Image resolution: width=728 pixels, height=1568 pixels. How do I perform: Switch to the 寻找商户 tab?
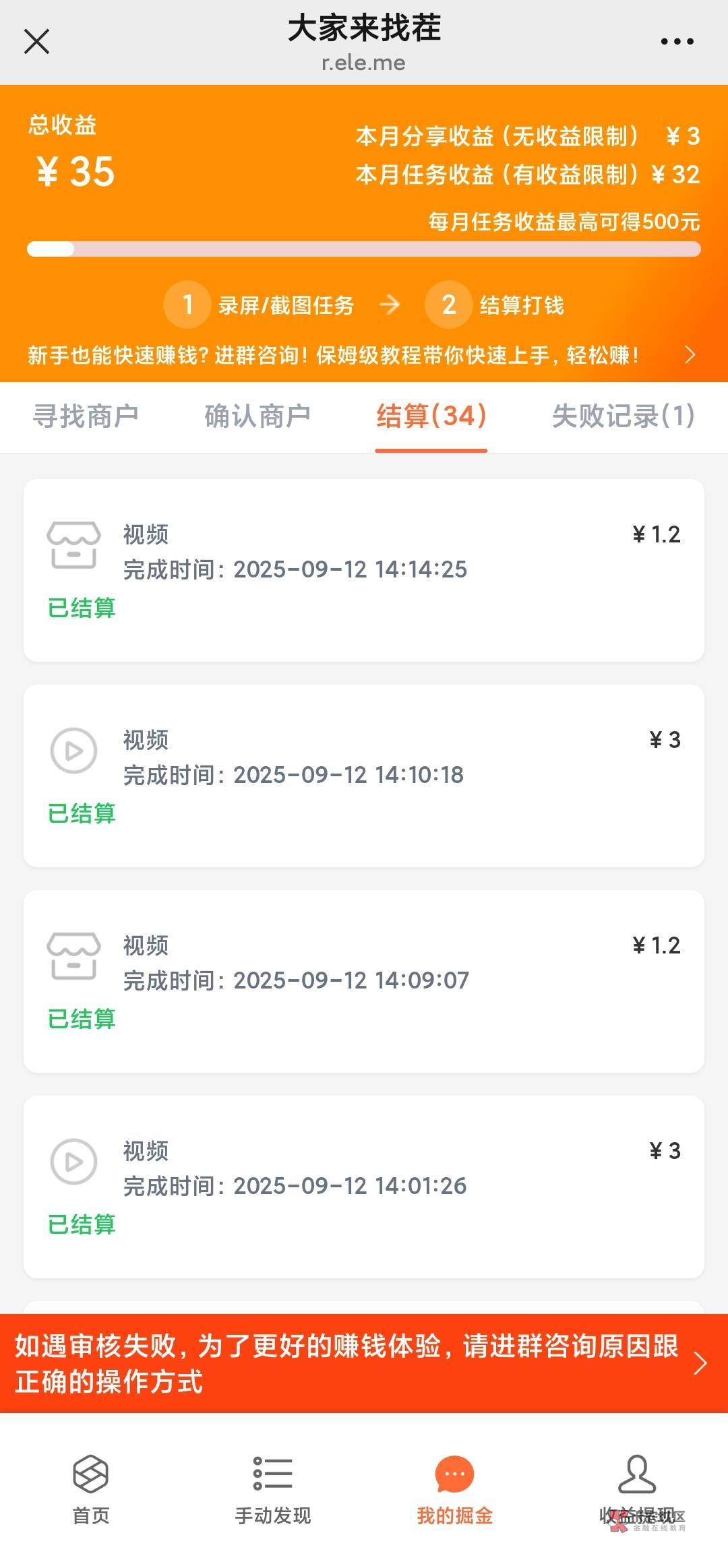(x=86, y=416)
